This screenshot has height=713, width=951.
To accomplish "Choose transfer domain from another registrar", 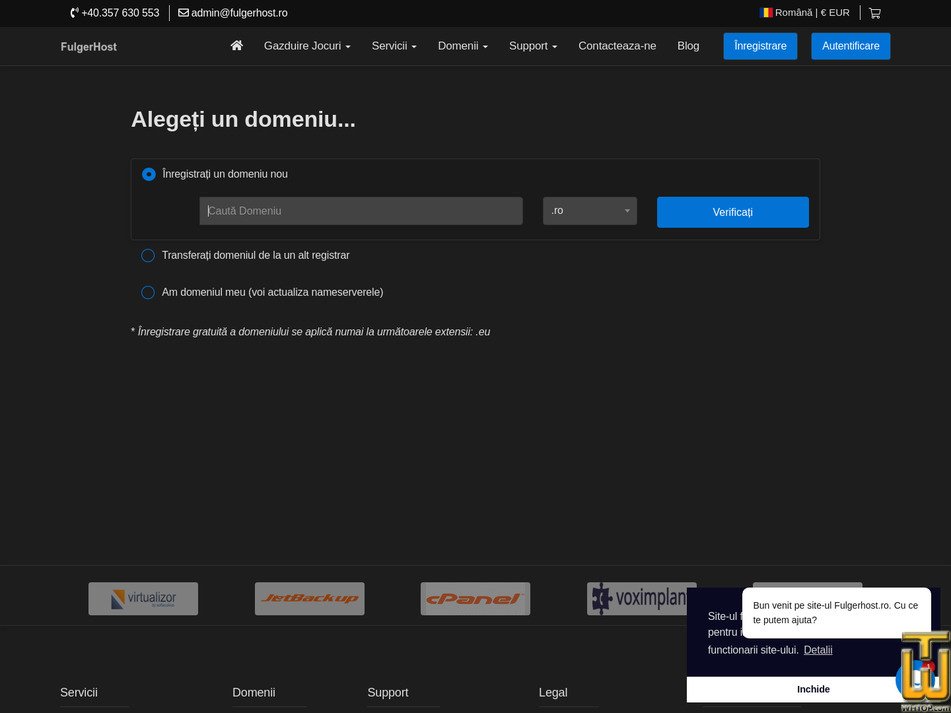I will tap(147, 255).
